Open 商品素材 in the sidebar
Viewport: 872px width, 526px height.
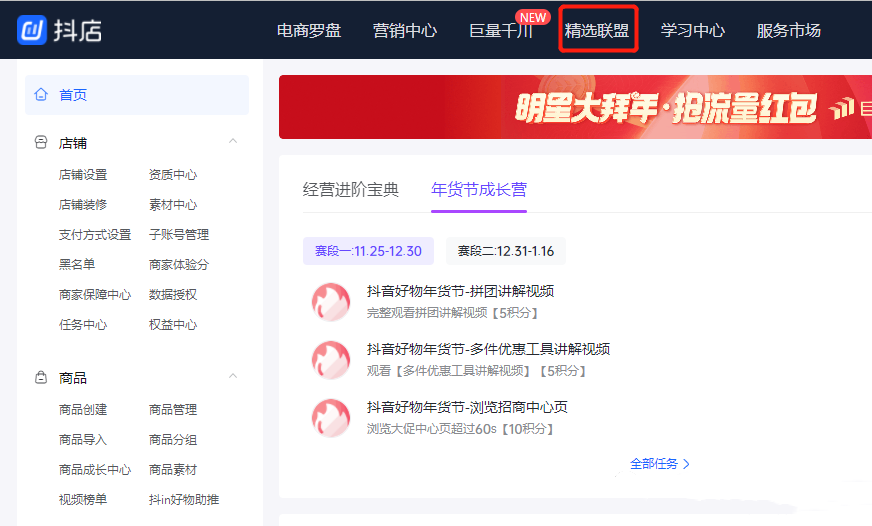click(173, 470)
